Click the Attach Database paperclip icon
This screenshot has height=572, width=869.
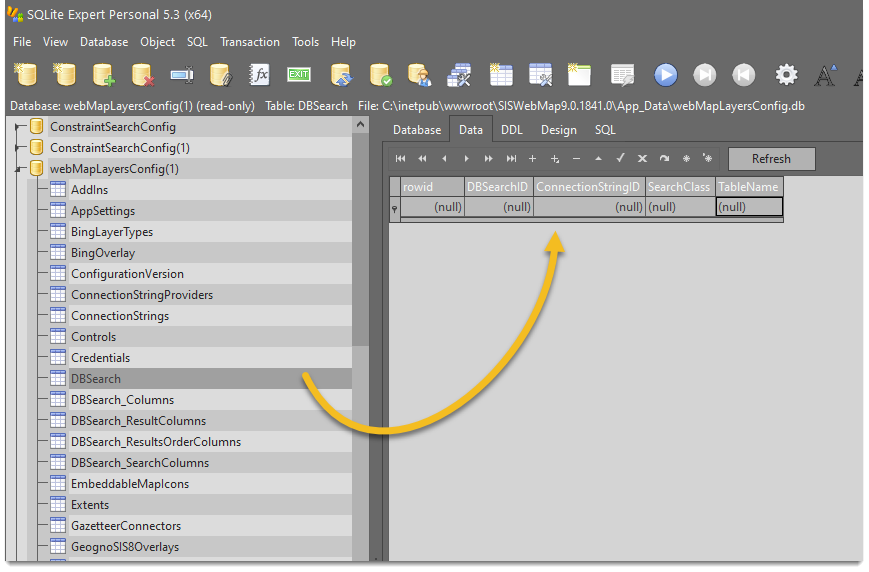pos(221,75)
